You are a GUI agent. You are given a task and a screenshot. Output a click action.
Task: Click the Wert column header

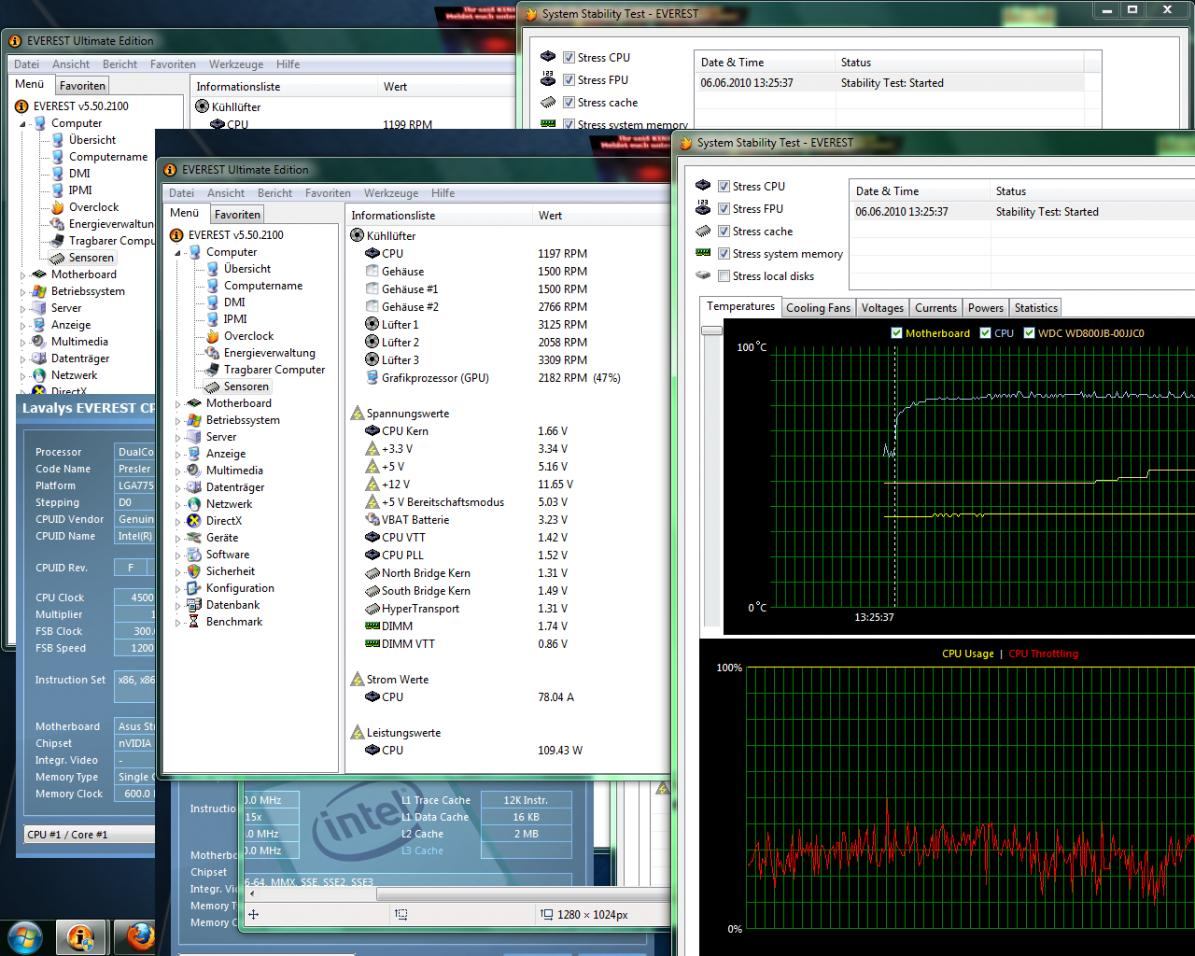click(601, 215)
